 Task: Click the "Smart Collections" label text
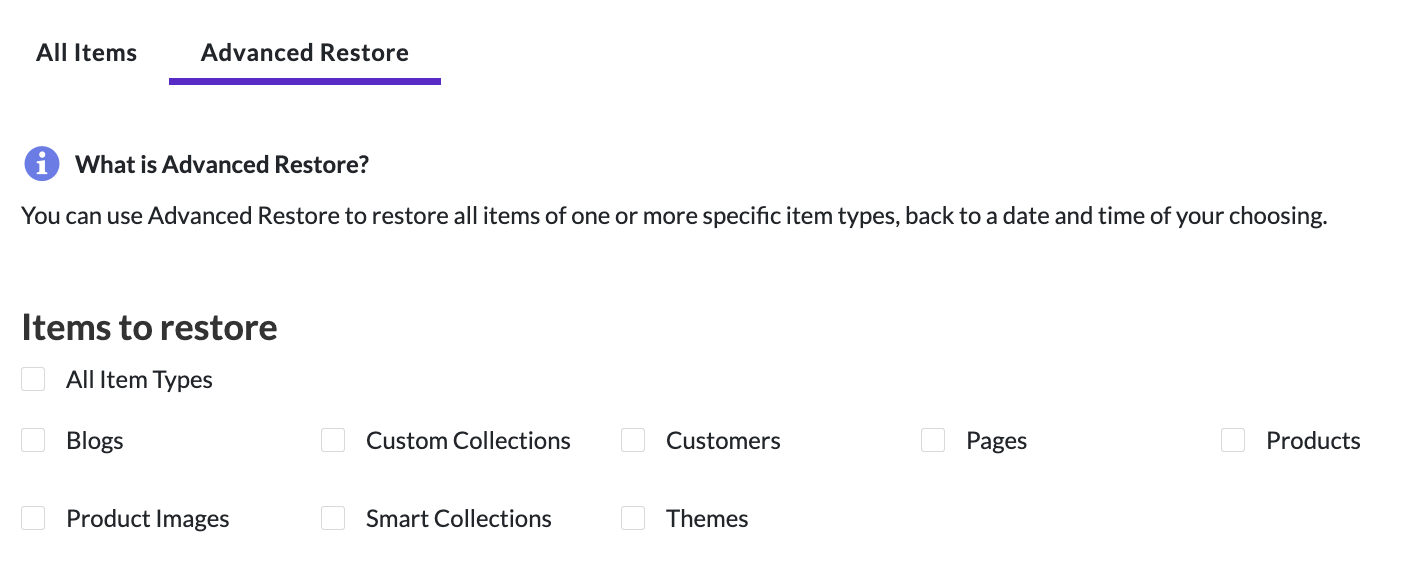pos(459,519)
